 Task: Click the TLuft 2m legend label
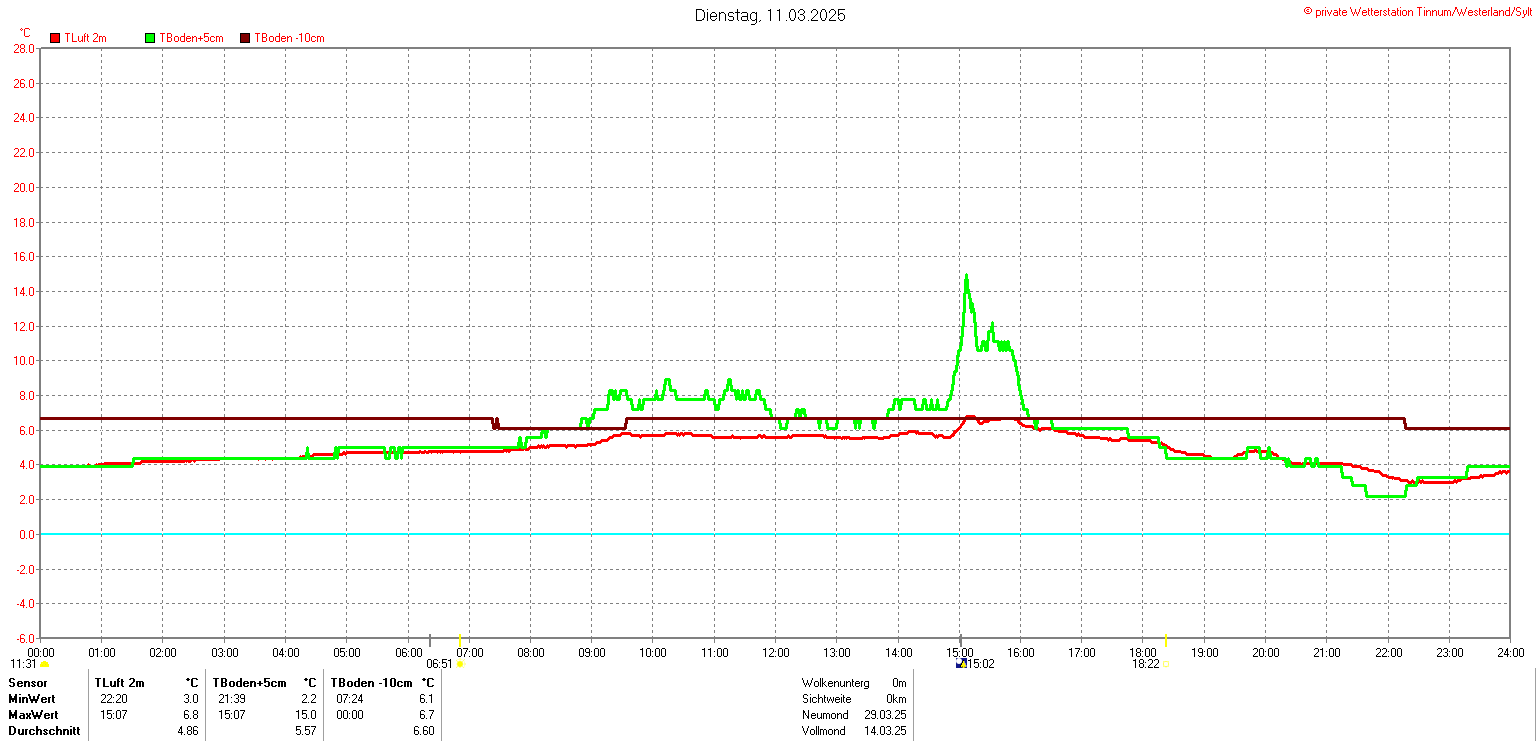click(85, 38)
